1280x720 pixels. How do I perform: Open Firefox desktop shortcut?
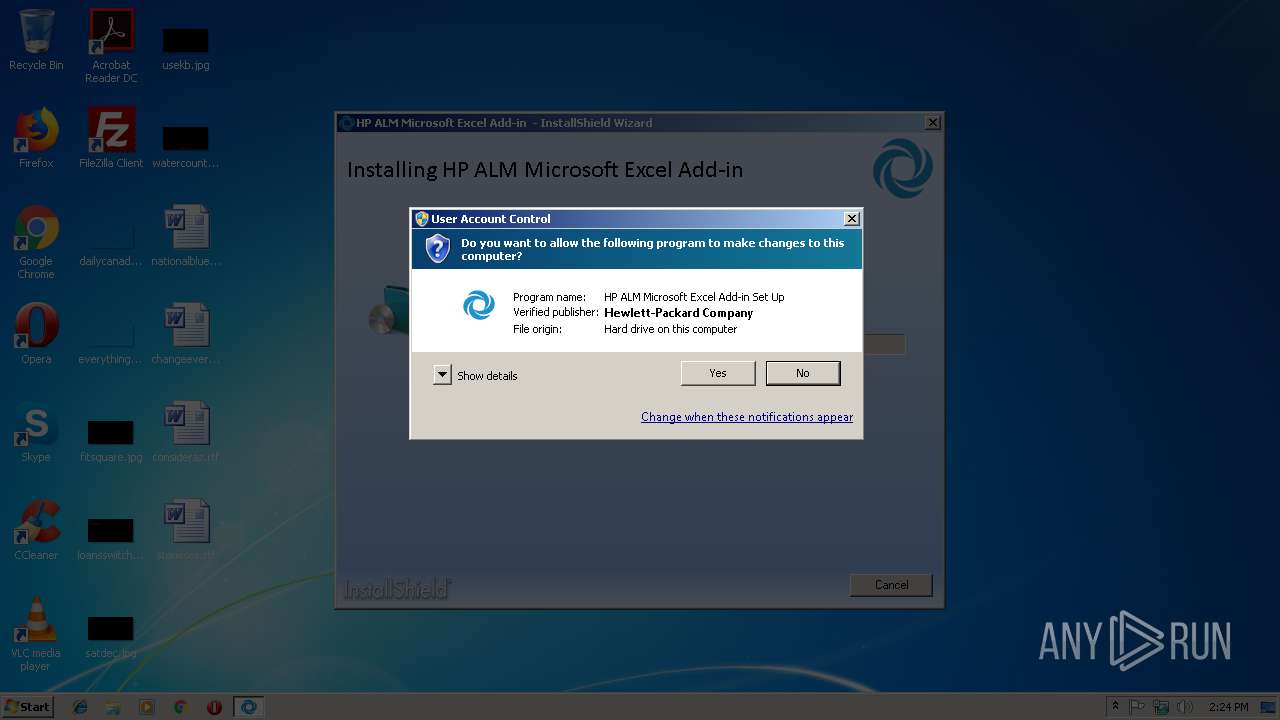(x=36, y=138)
